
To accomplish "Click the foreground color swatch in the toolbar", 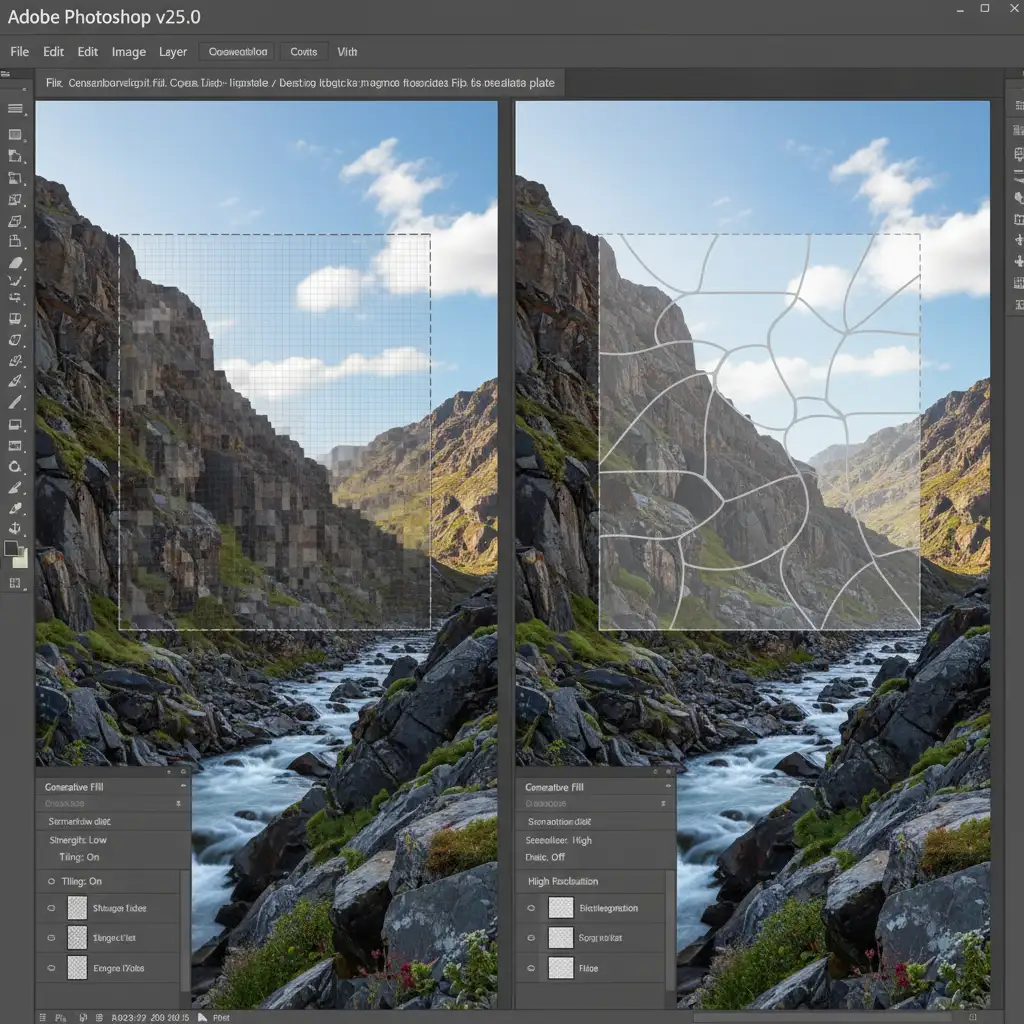I will pos(11,548).
